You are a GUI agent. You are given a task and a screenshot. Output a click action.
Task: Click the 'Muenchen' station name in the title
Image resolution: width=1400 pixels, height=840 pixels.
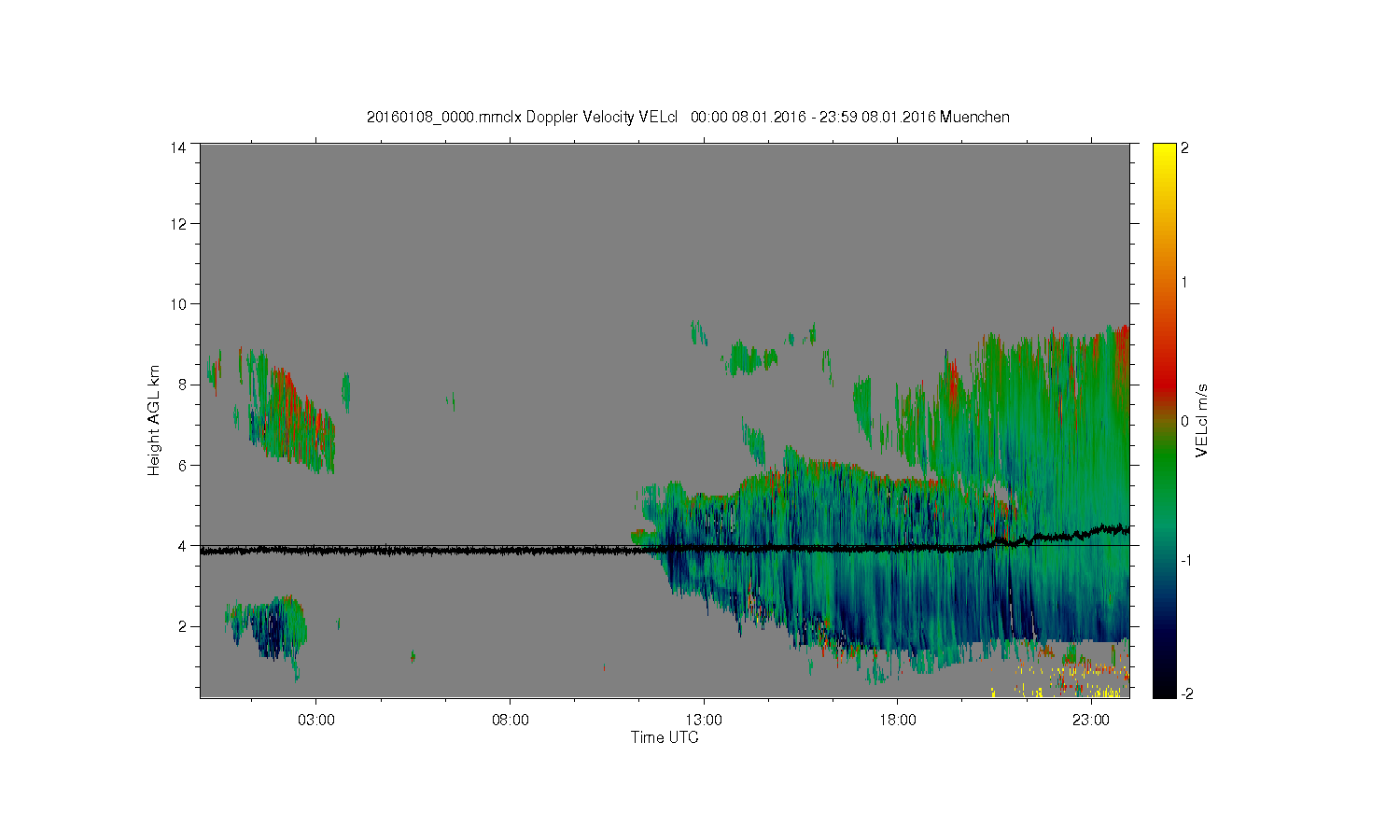pyautogui.click(x=974, y=118)
